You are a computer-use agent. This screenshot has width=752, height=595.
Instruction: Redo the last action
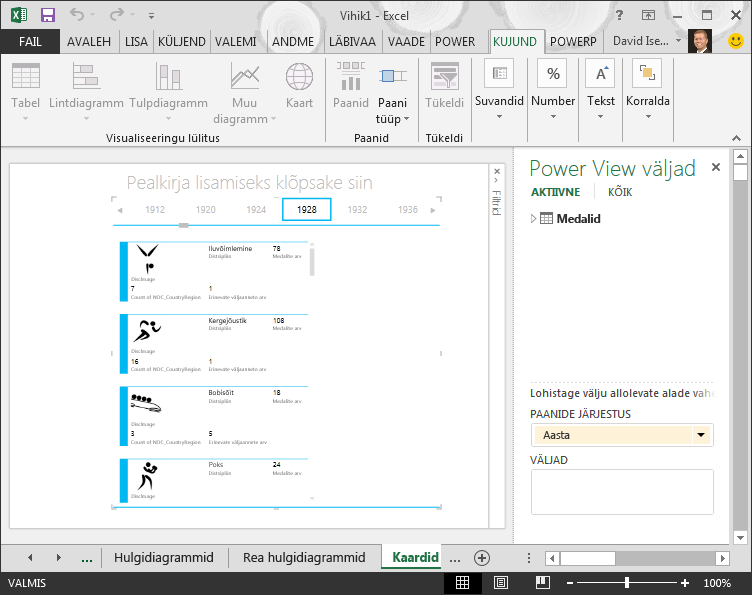pos(117,14)
